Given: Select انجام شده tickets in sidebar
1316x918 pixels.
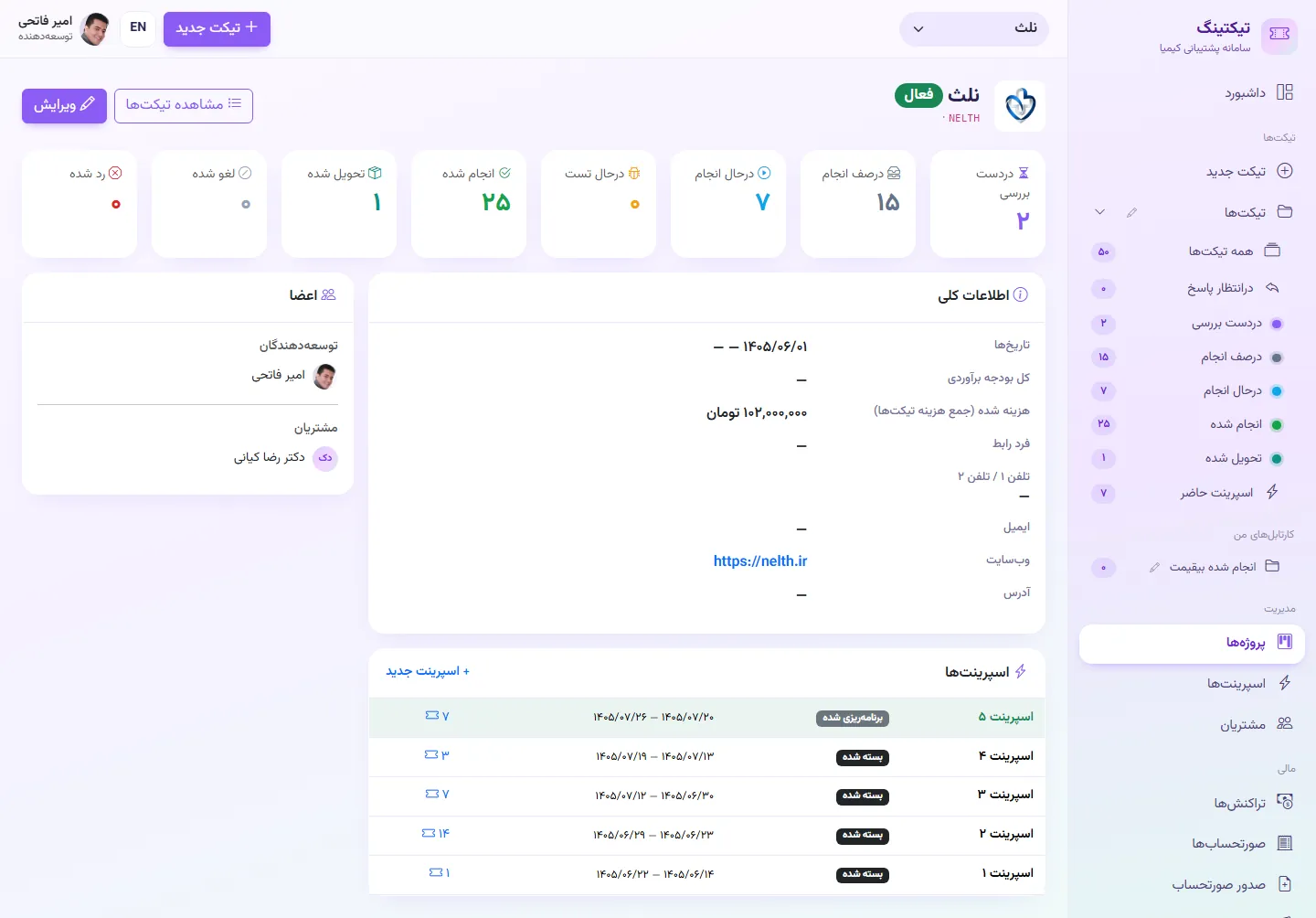Looking at the screenshot, I should 1192,424.
